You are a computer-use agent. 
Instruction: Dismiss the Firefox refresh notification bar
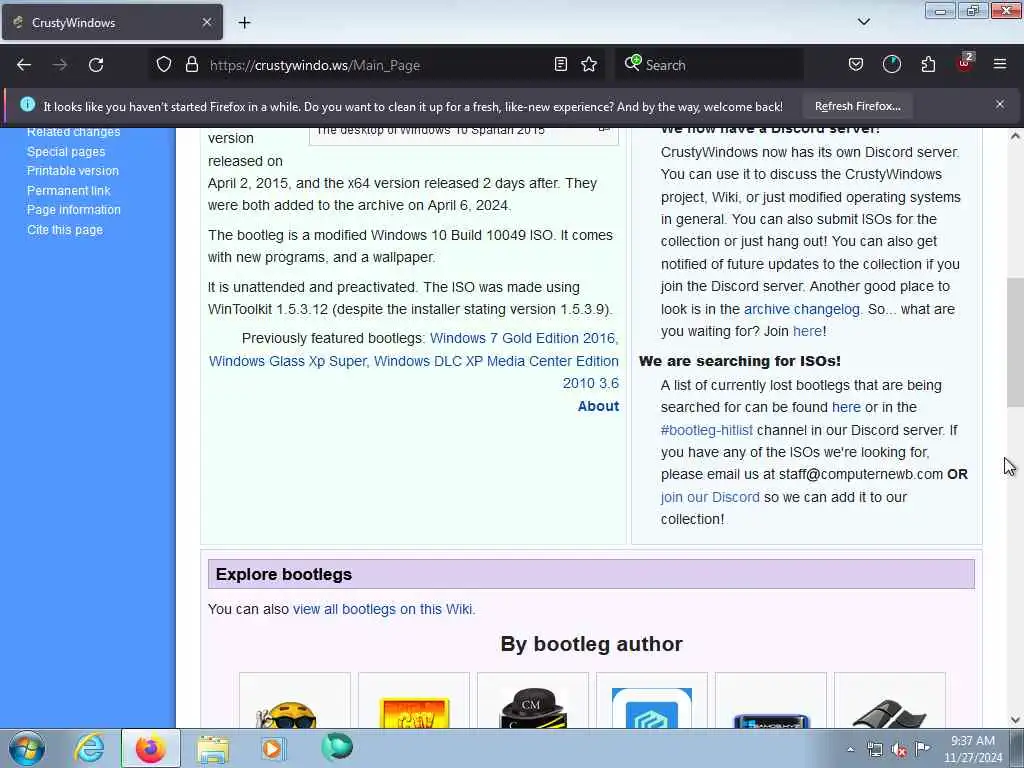[x=1000, y=104]
